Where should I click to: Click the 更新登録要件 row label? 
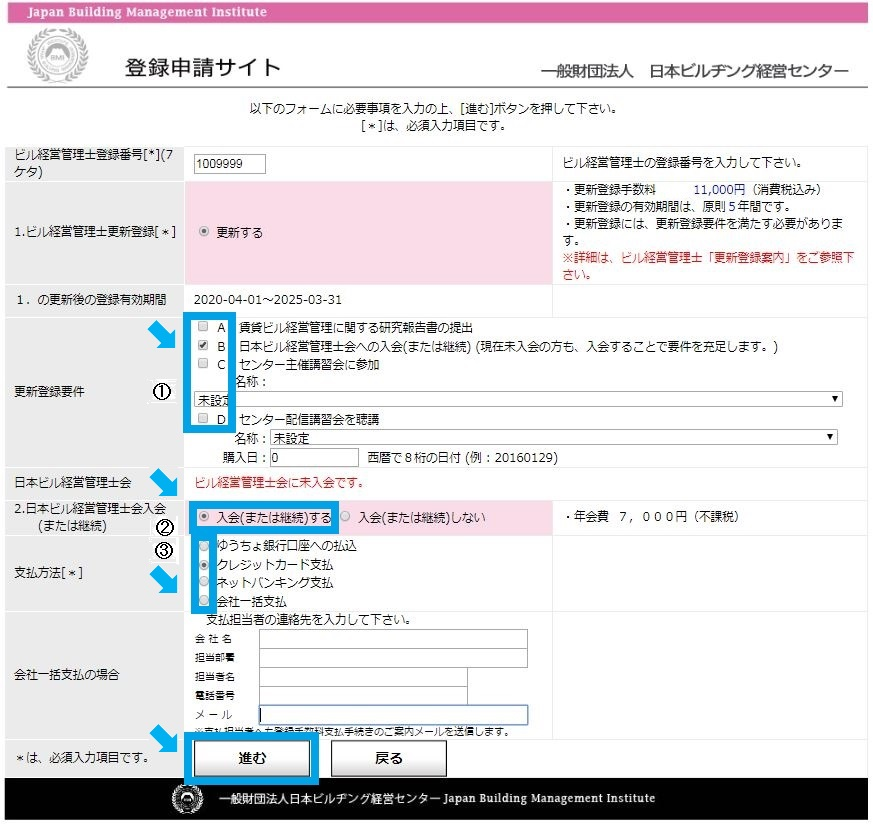49,391
